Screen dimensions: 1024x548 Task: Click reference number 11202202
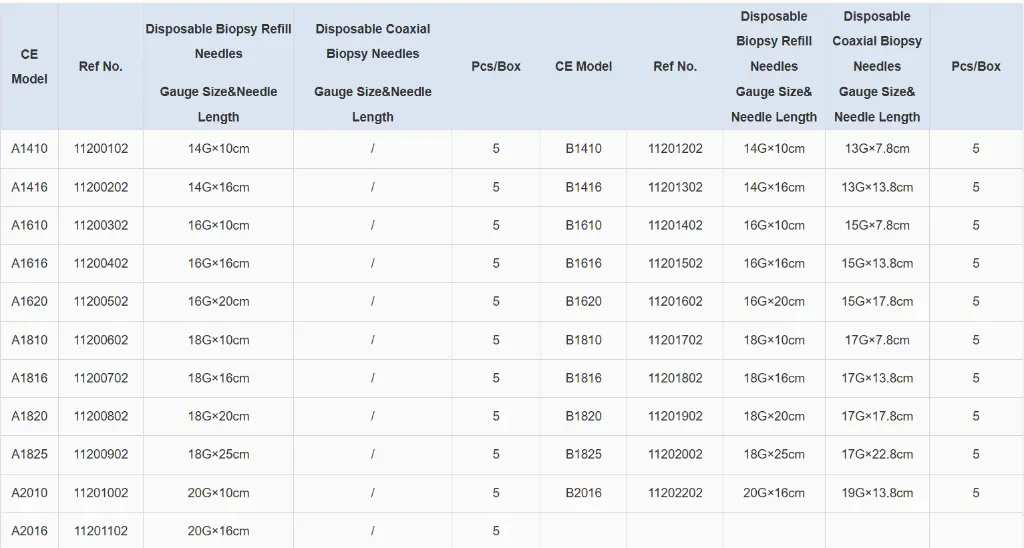(x=675, y=492)
